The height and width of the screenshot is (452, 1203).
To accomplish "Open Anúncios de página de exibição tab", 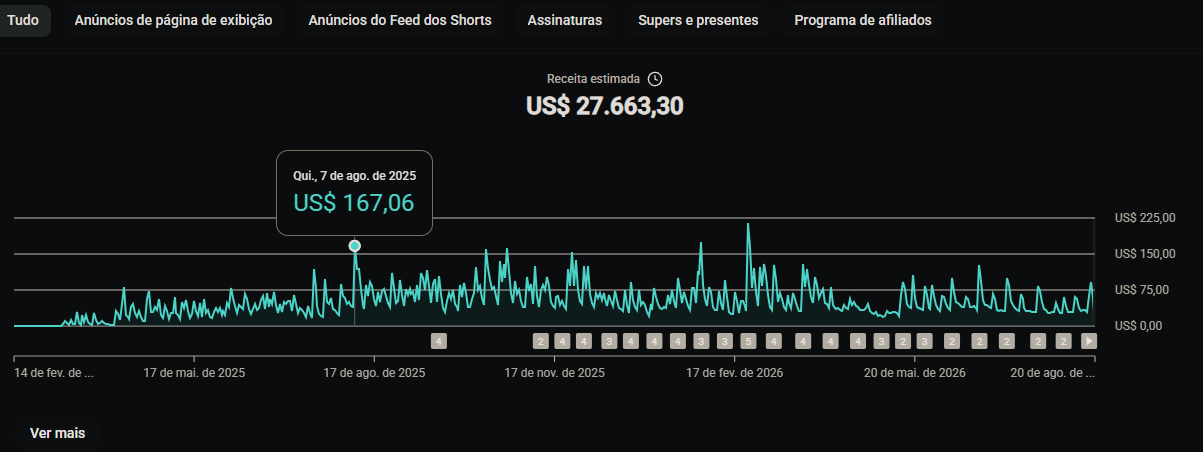I will [x=173, y=20].
